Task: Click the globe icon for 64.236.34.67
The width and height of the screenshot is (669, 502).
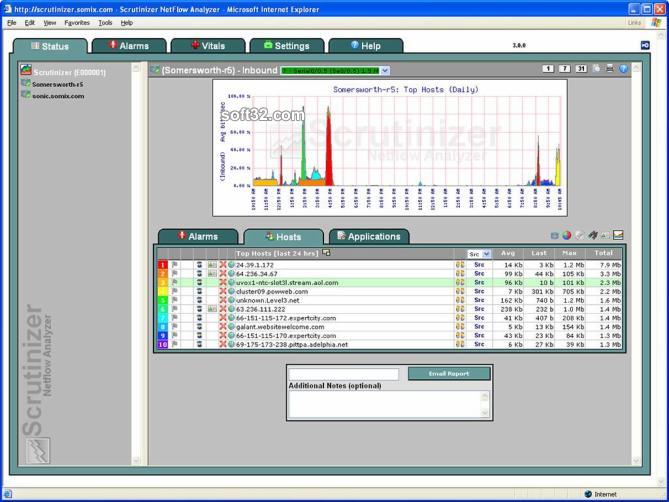Action: (x=231, y=274)
